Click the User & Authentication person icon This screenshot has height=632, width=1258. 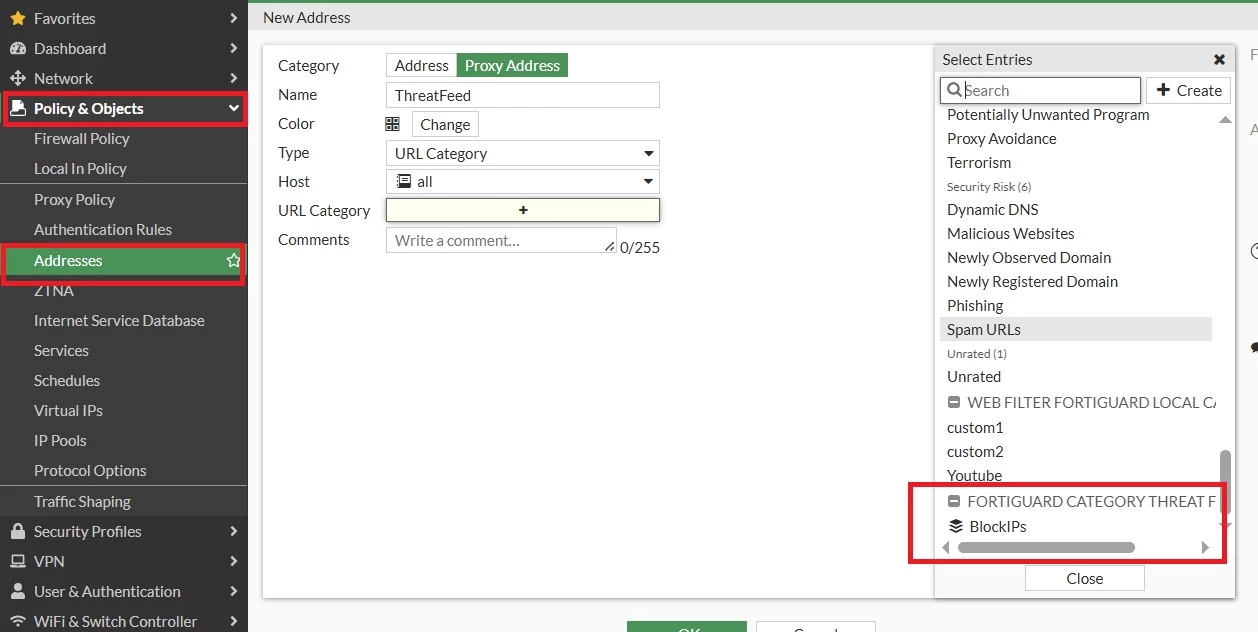click(17, 591)
